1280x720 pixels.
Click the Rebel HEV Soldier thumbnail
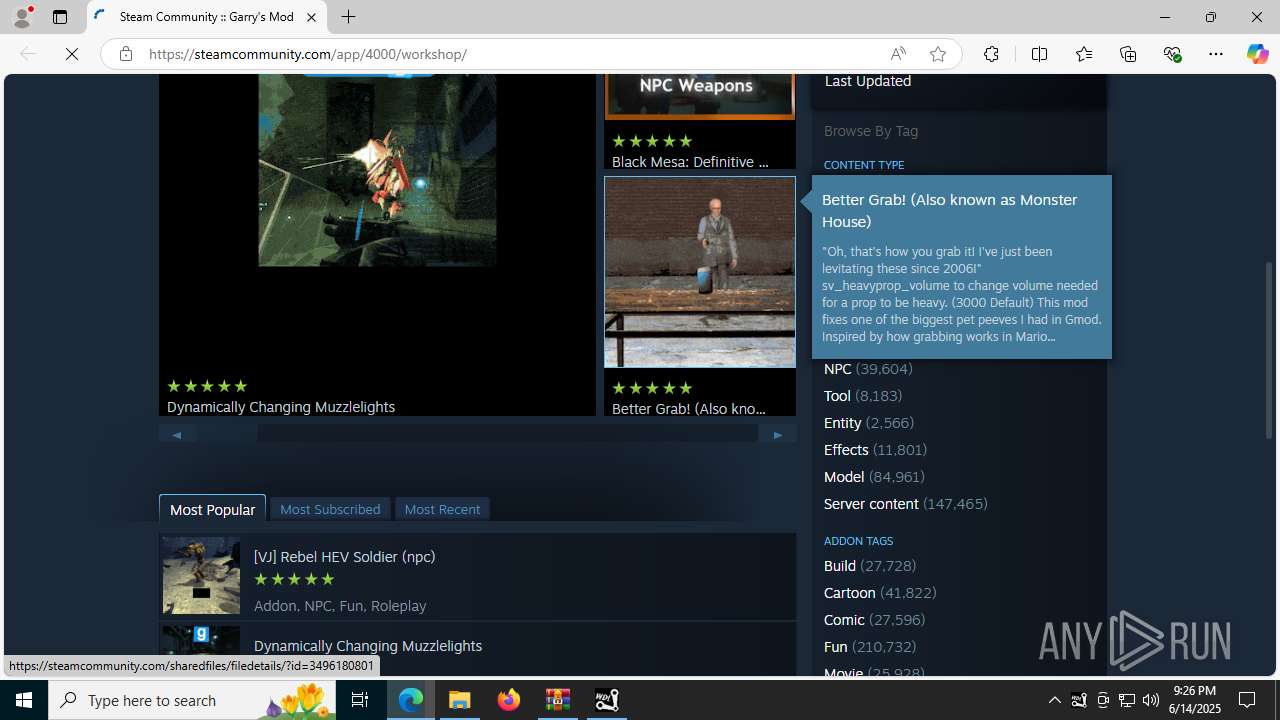201,575
